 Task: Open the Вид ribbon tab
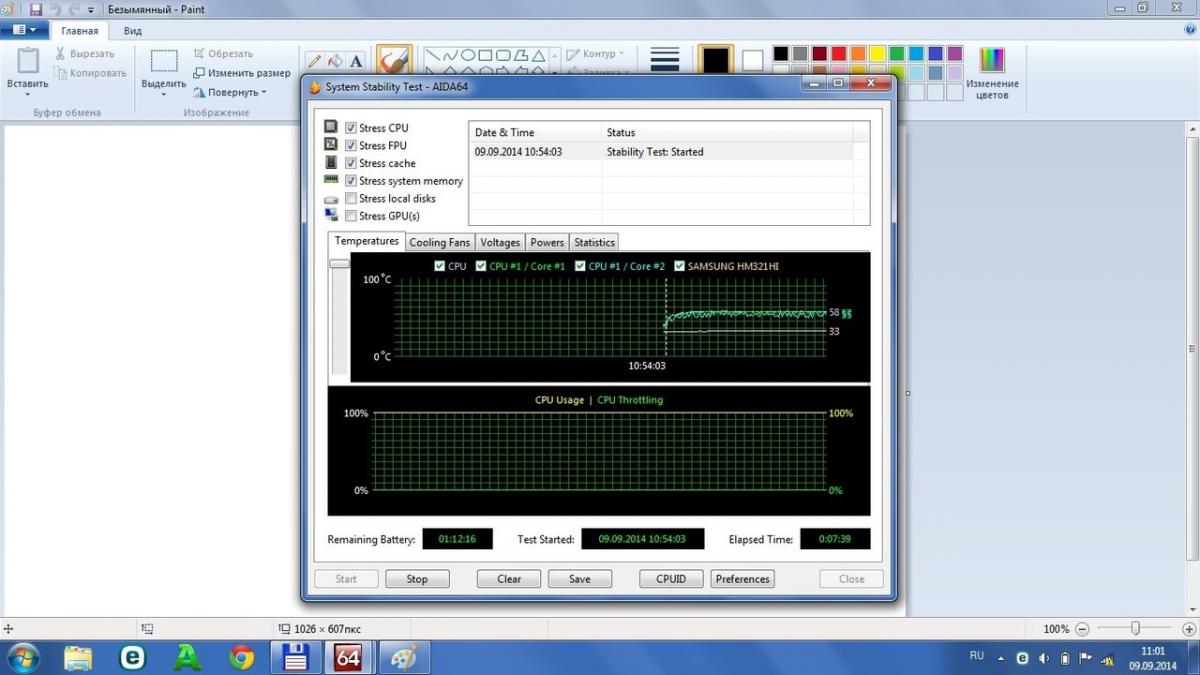133,31
